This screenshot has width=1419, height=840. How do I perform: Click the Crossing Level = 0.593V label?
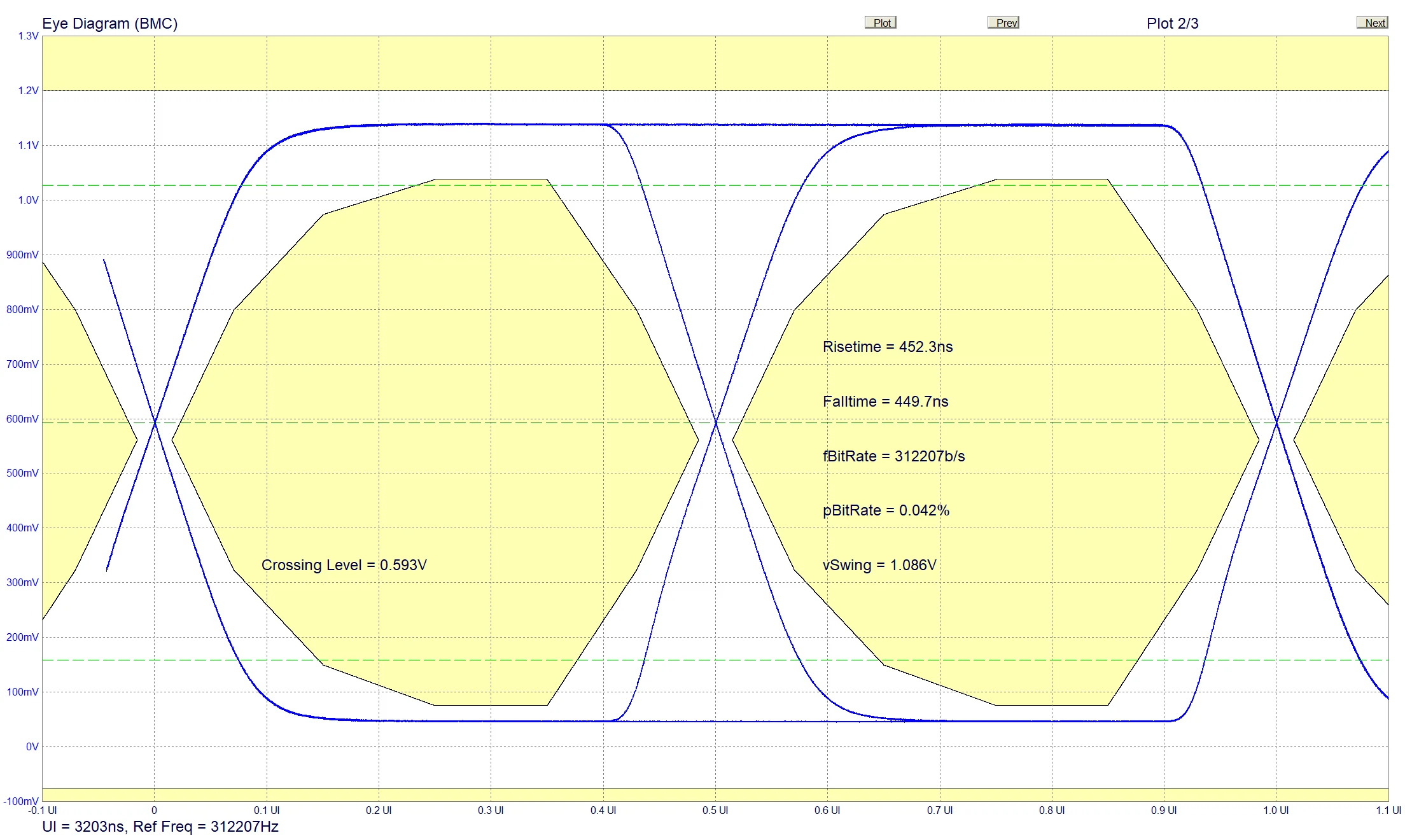[x=344, y=565]
